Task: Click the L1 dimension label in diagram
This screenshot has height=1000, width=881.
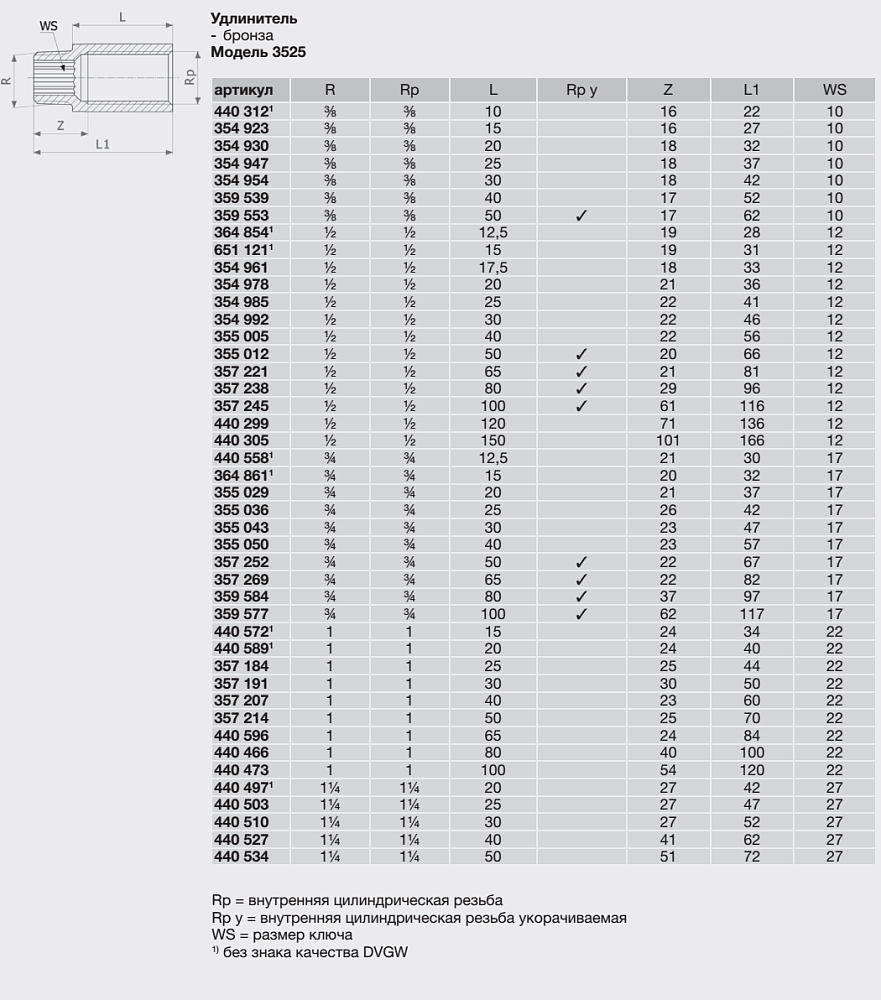Action: coord(102,145)
